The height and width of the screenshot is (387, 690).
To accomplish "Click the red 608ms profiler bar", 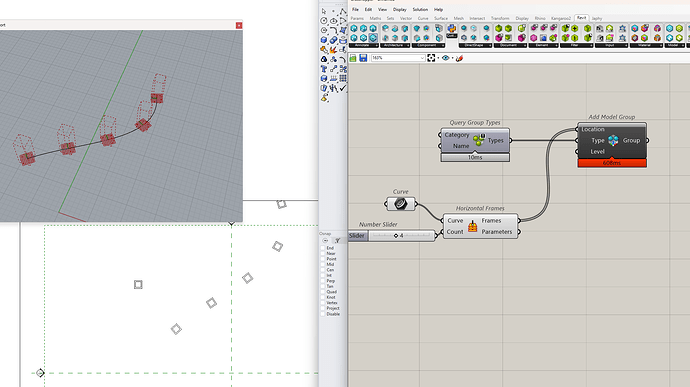I will (x=612, y=163).
